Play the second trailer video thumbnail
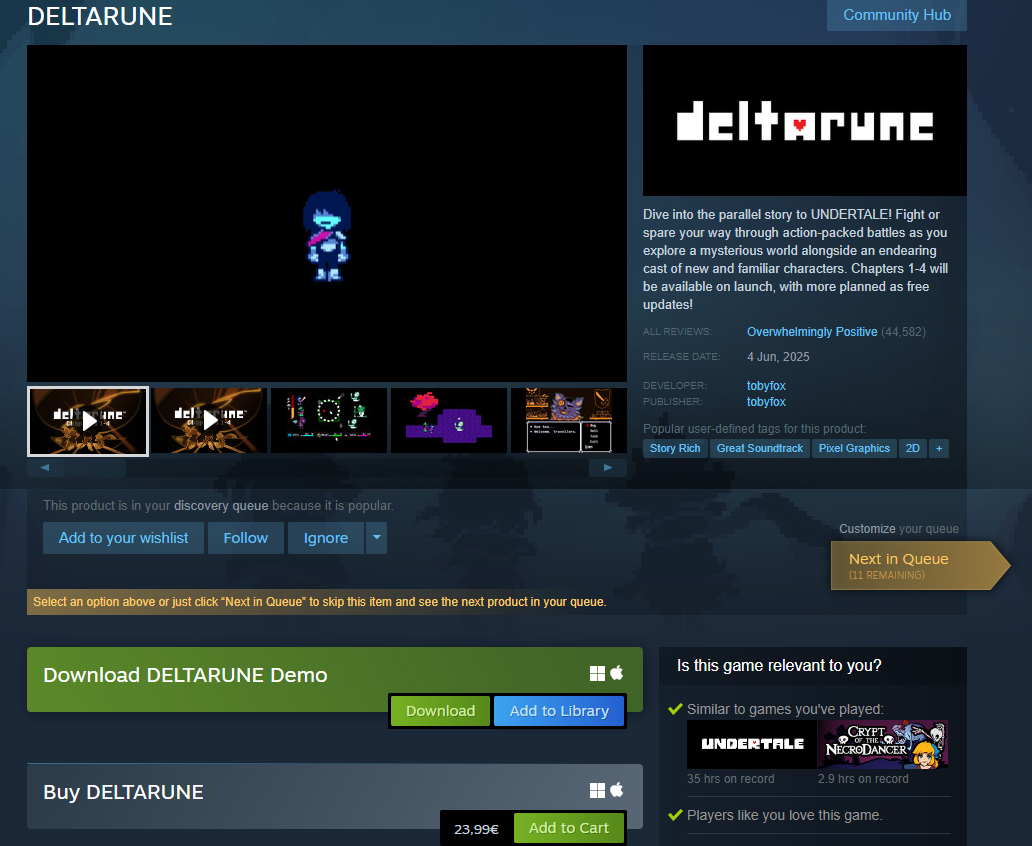This screenshot has width=1032, height=846. click(209, 420)
